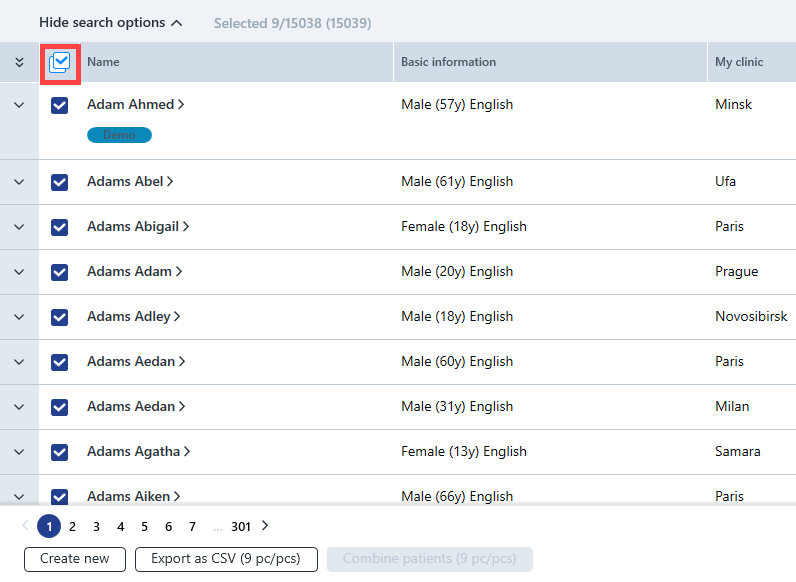Viewport: 796px width, 582px height.
Task: Click the previous page arrow
Action: point(25,526)
